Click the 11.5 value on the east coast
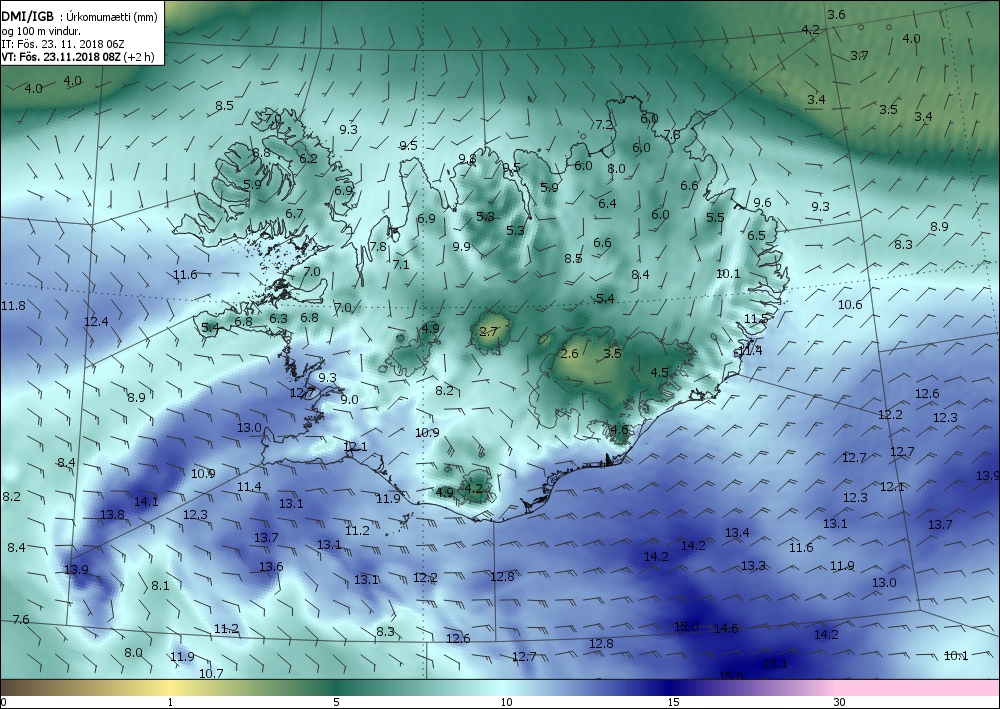This screenshot has height=709, width=1000. (756, 318)
